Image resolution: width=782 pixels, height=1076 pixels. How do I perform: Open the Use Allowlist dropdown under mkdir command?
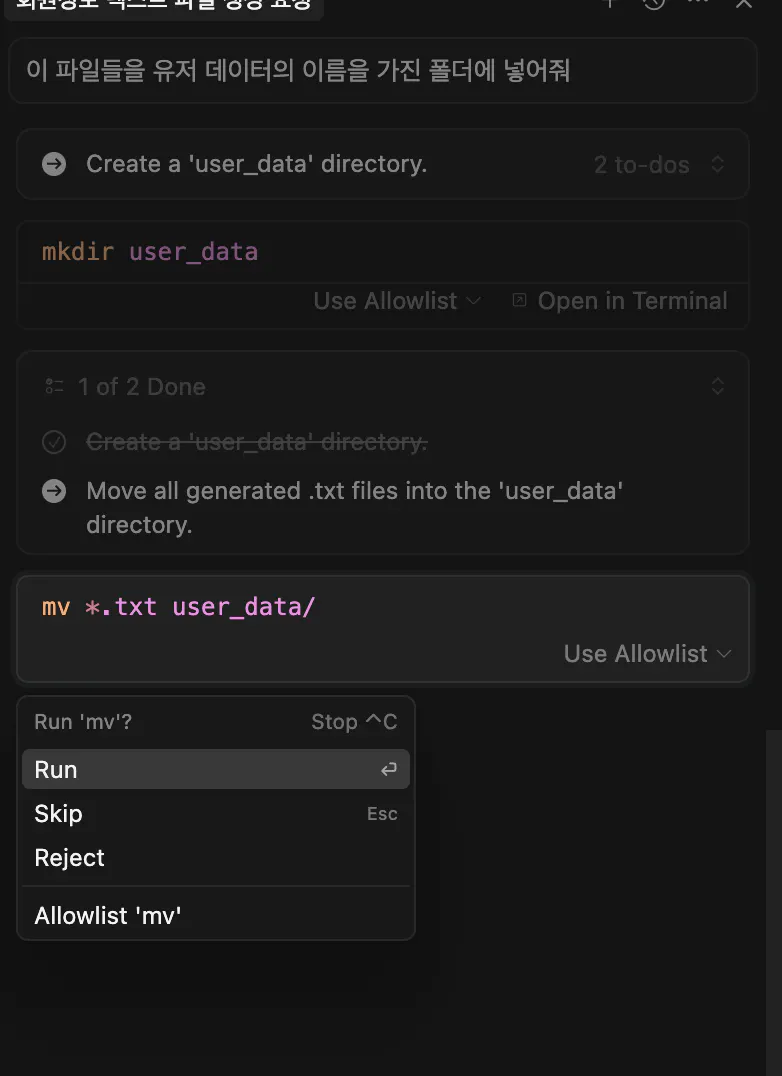(397, 301)
